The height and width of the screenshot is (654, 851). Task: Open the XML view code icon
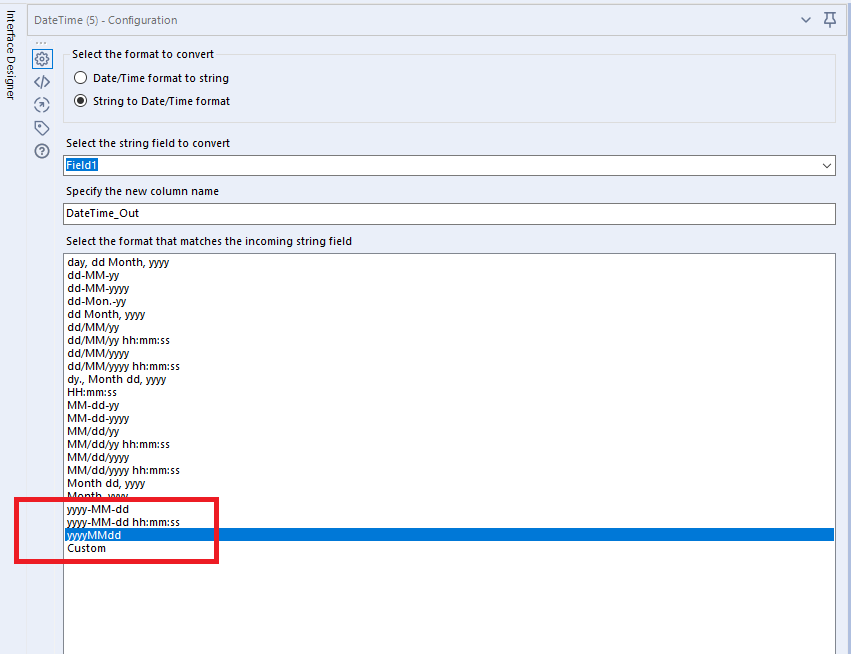tap(42, 82)
